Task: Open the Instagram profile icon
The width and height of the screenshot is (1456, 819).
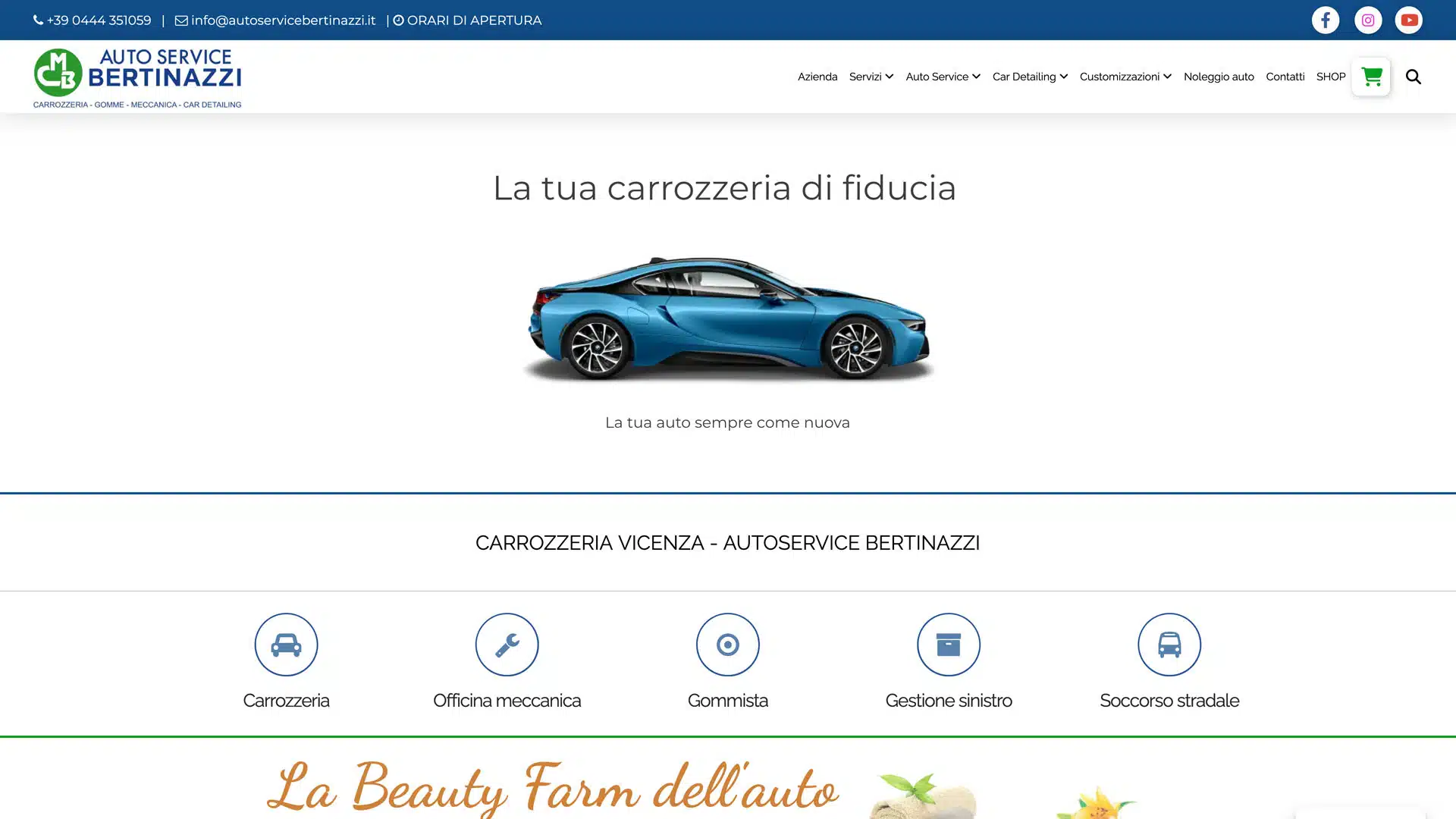Action: [x=1368, y=20]
